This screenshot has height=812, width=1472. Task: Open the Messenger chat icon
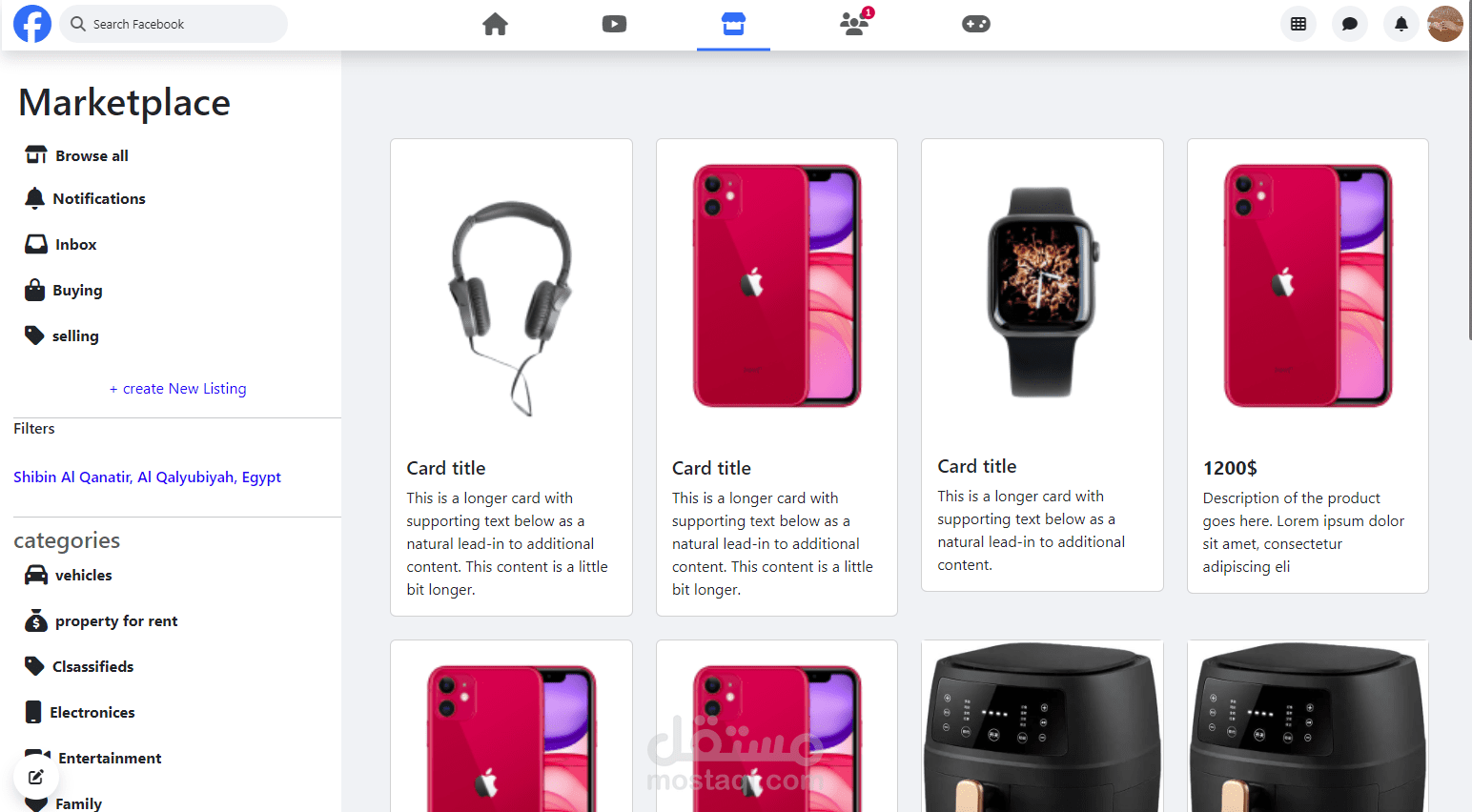[1350, 24]
